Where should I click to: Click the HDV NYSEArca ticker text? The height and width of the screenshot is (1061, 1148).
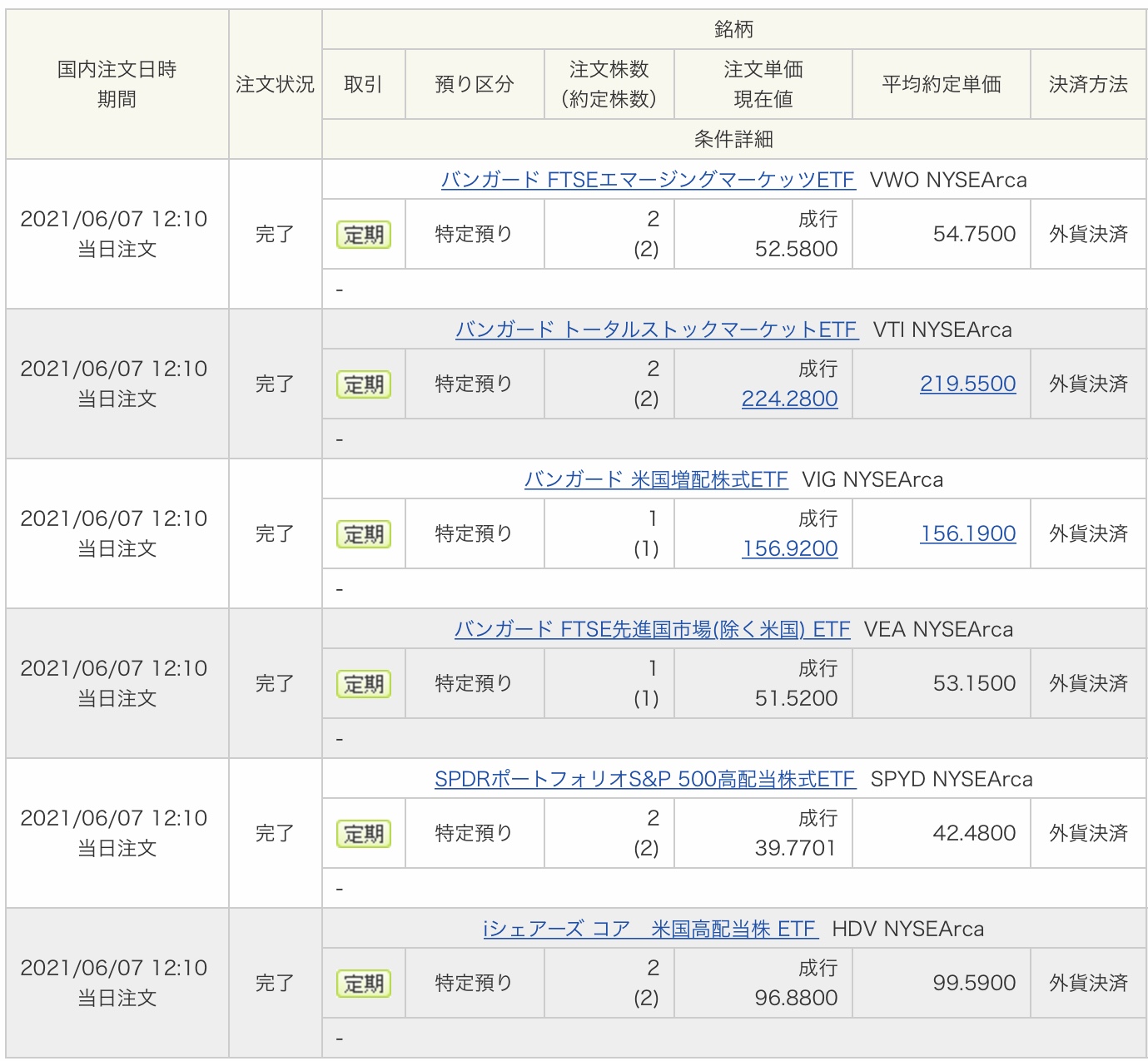click(908, 929)
